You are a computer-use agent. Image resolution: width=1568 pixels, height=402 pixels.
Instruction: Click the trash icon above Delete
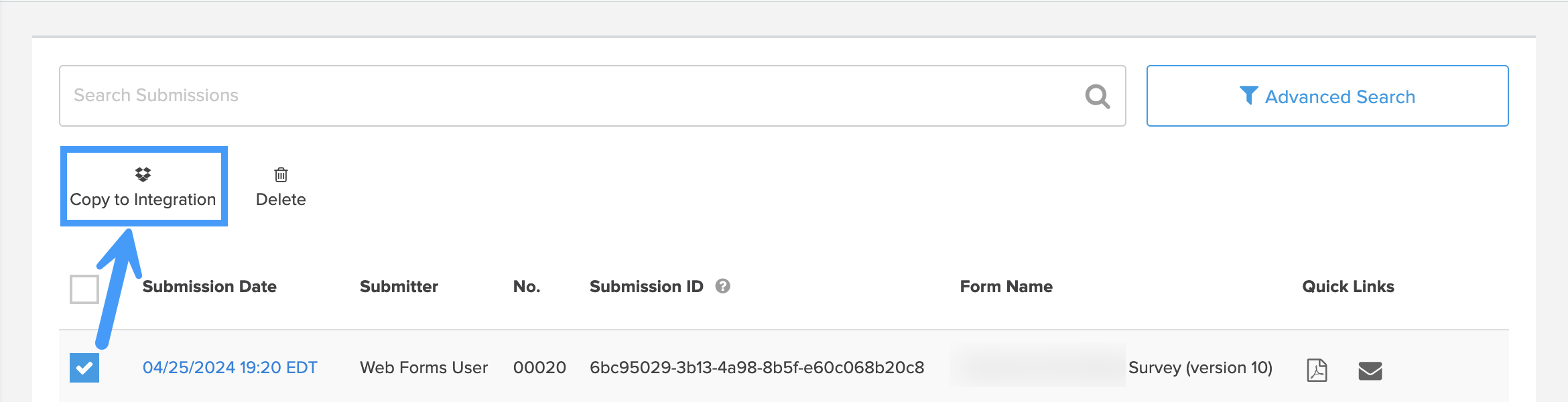pyautogui.click(x=280, y=174)
